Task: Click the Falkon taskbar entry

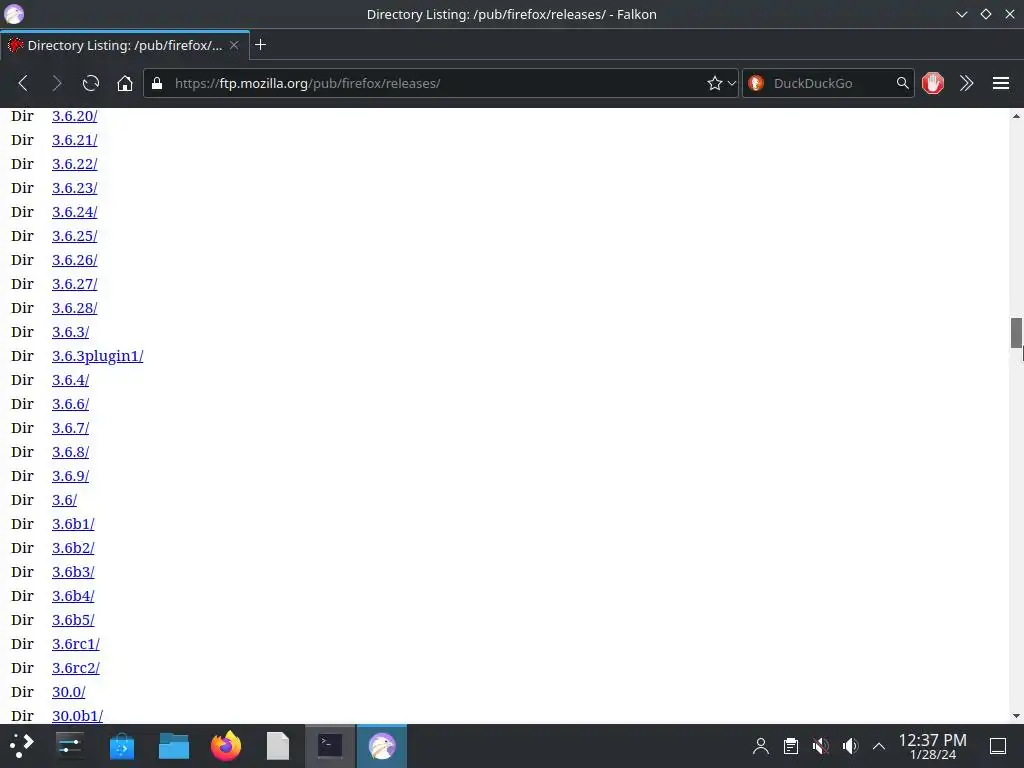Action: click(382, 746)
